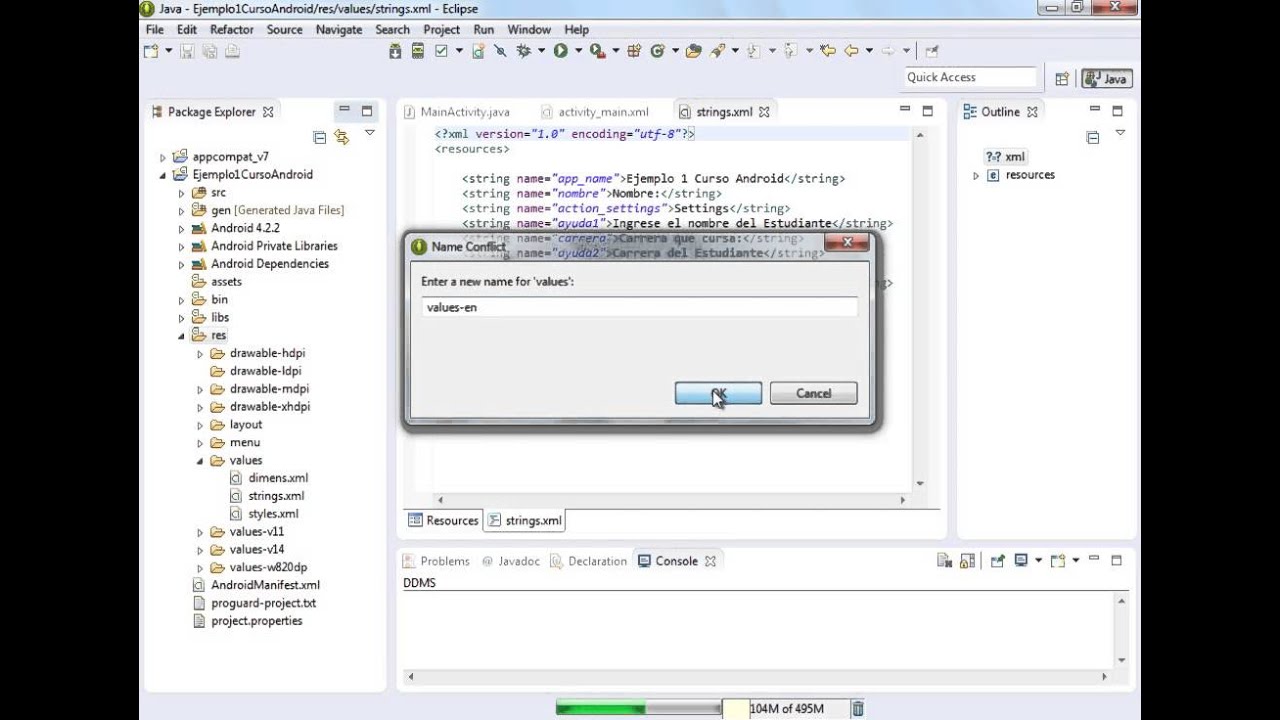This screenshot has width=1280, height=720.
Task: Click the Debug bug icon in toolbar
Action: click(x=523, y=51)
